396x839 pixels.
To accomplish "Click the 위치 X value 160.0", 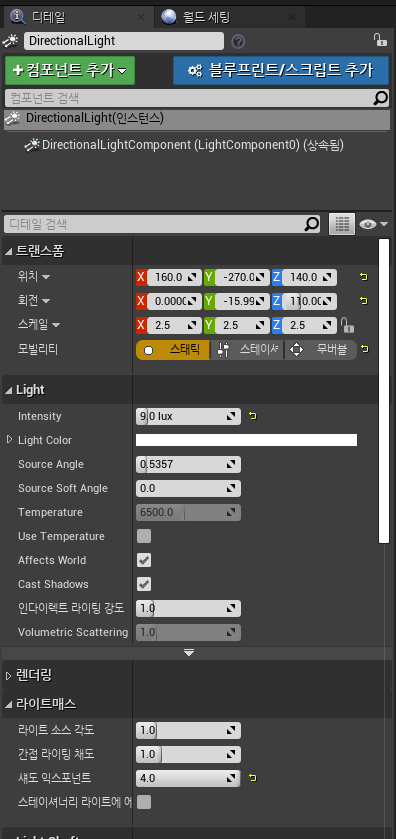I will click(x=174, y=277).
